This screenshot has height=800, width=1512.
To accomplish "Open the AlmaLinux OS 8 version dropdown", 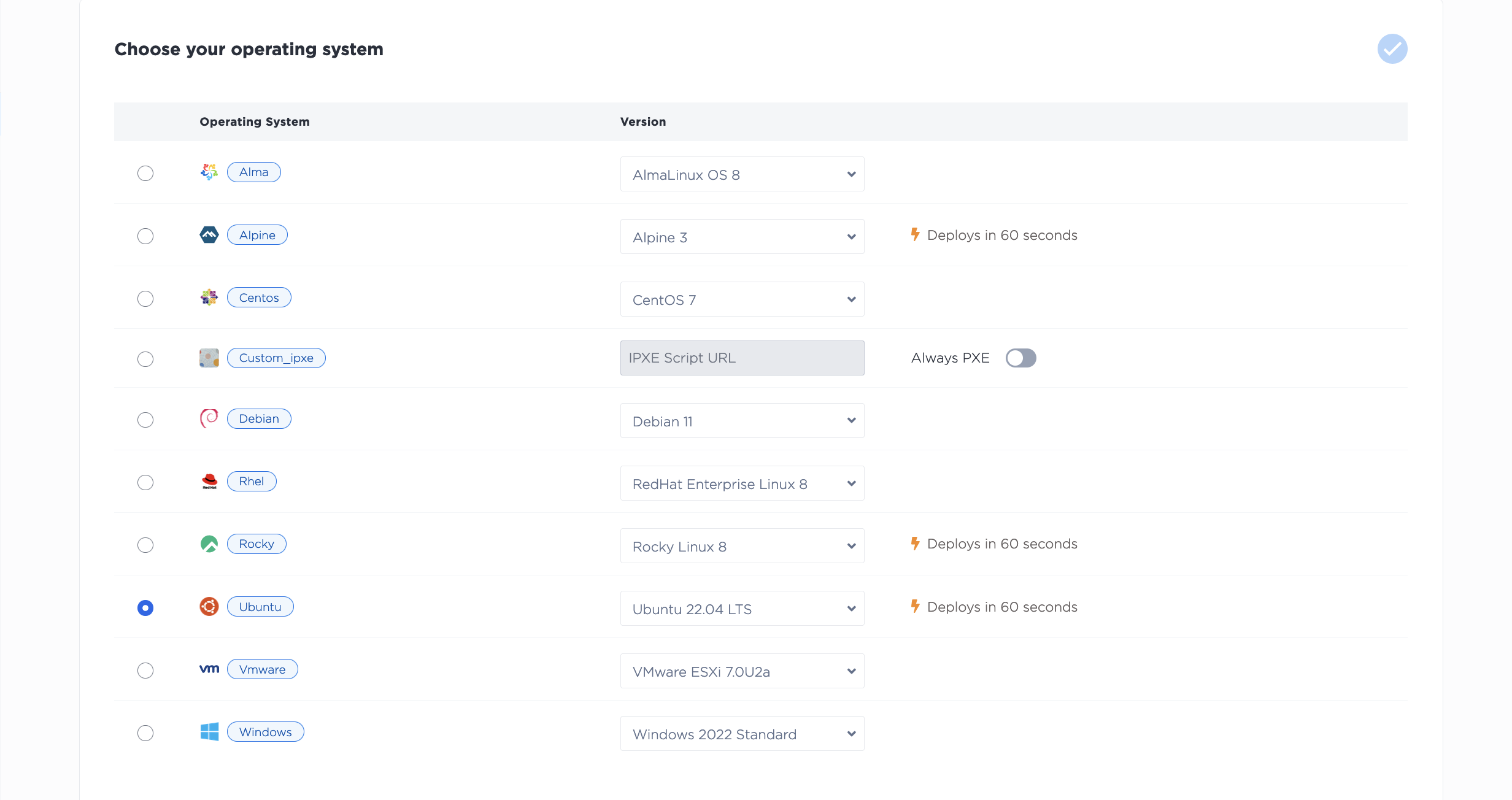I will [x=742, y=174].
